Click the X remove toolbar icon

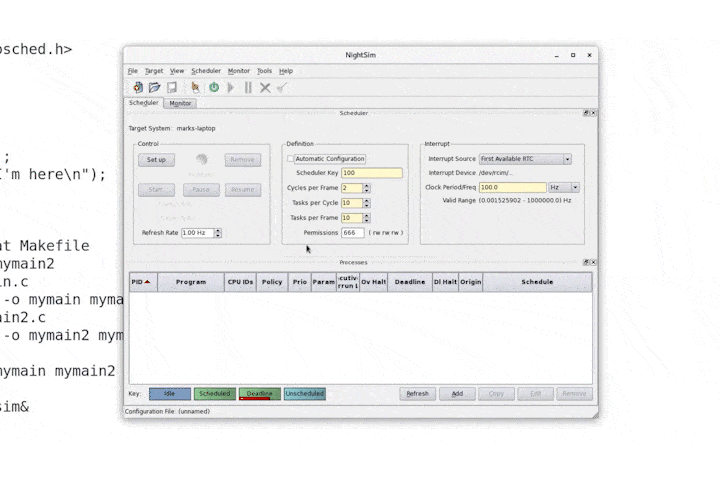pyautogui.click(x=265, y=88)
